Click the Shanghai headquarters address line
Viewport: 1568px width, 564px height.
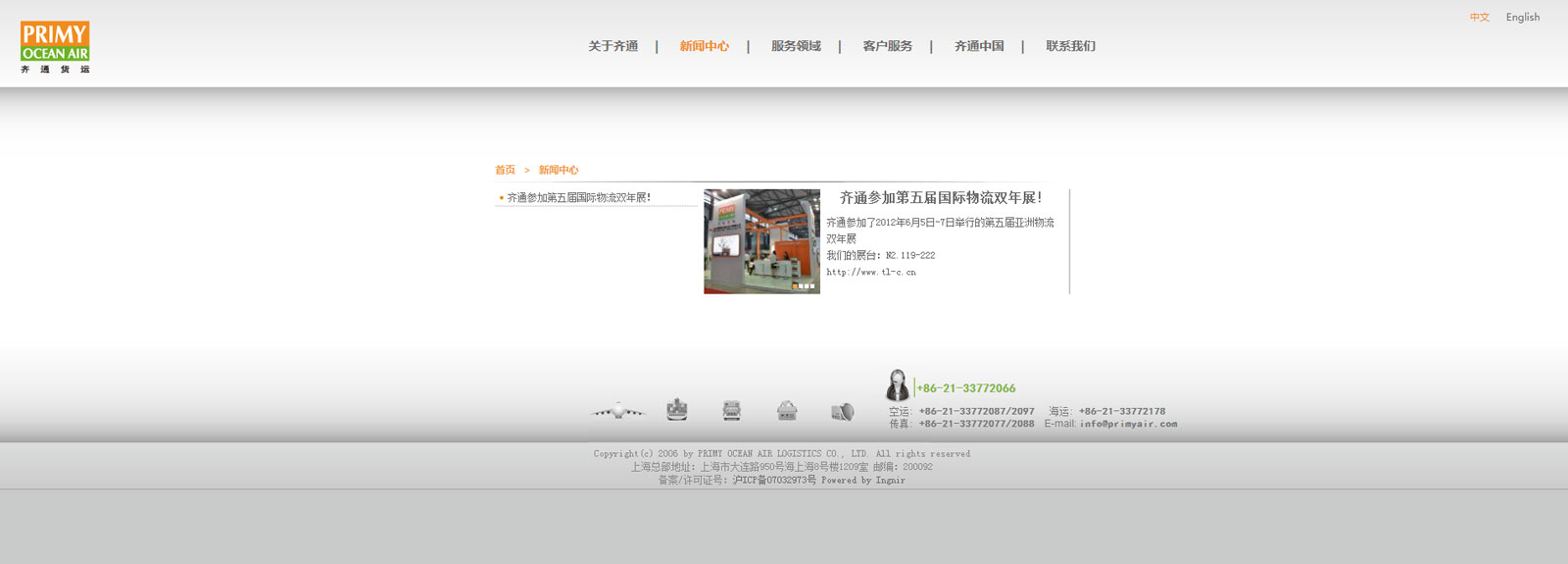(782, 467)
